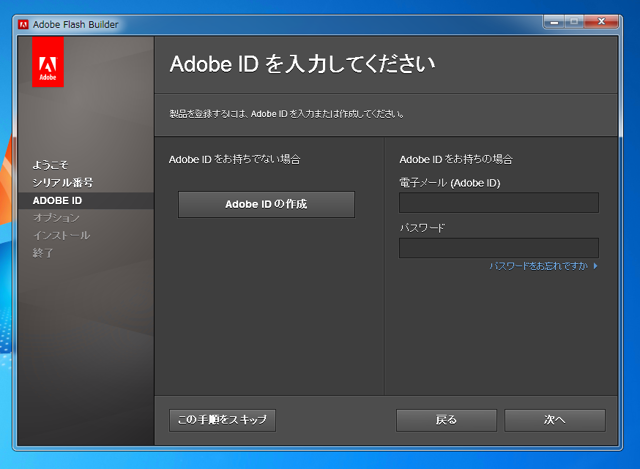Image resolution: width=640 pixels, height=469 pixels.
Task: Focus the パスワード input field
Action: pyautogui.click(x=499, y=248)
